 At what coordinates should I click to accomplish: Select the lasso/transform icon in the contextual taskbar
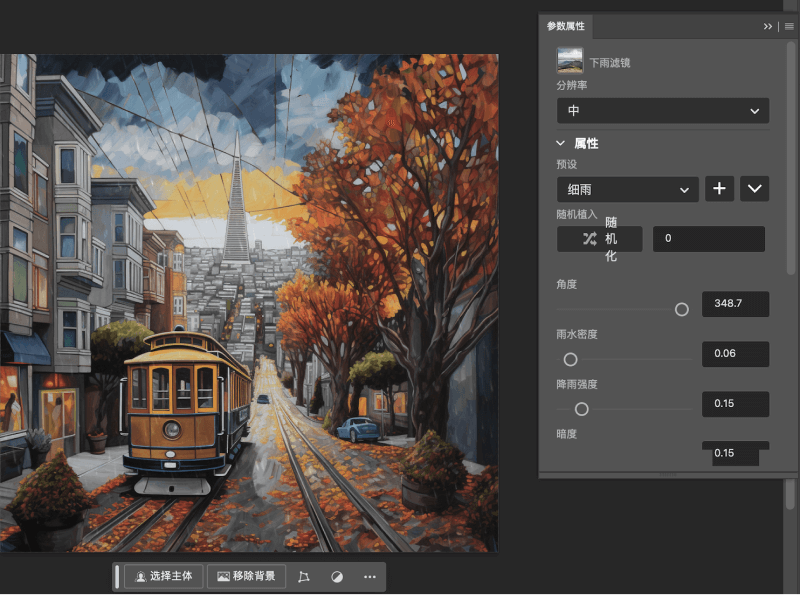click(305, 576)
